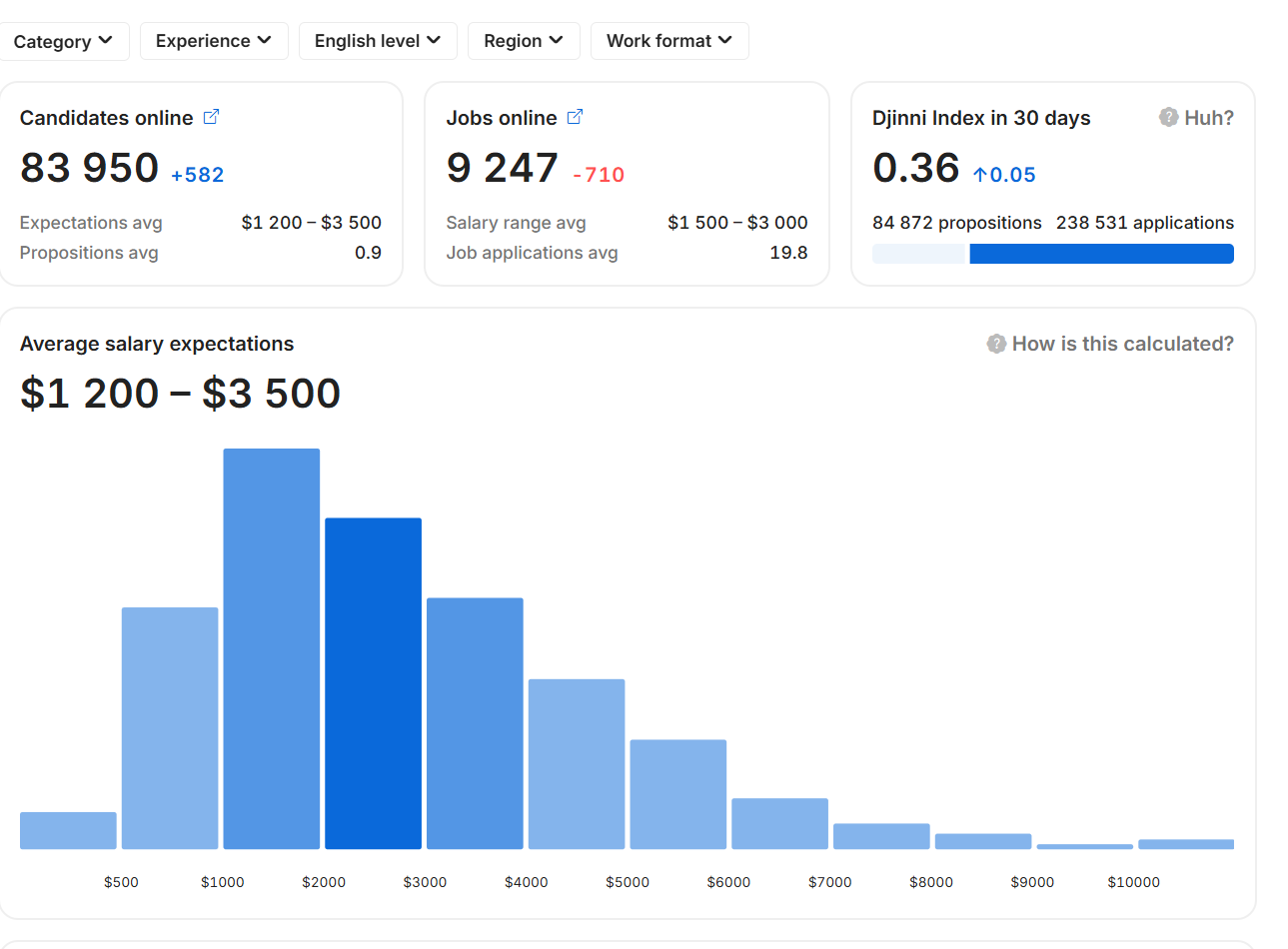Viewport: 1288px width, 949px height.
Task: Select the histogram bar right of $10000
Action: click(x=1186, y=844)
